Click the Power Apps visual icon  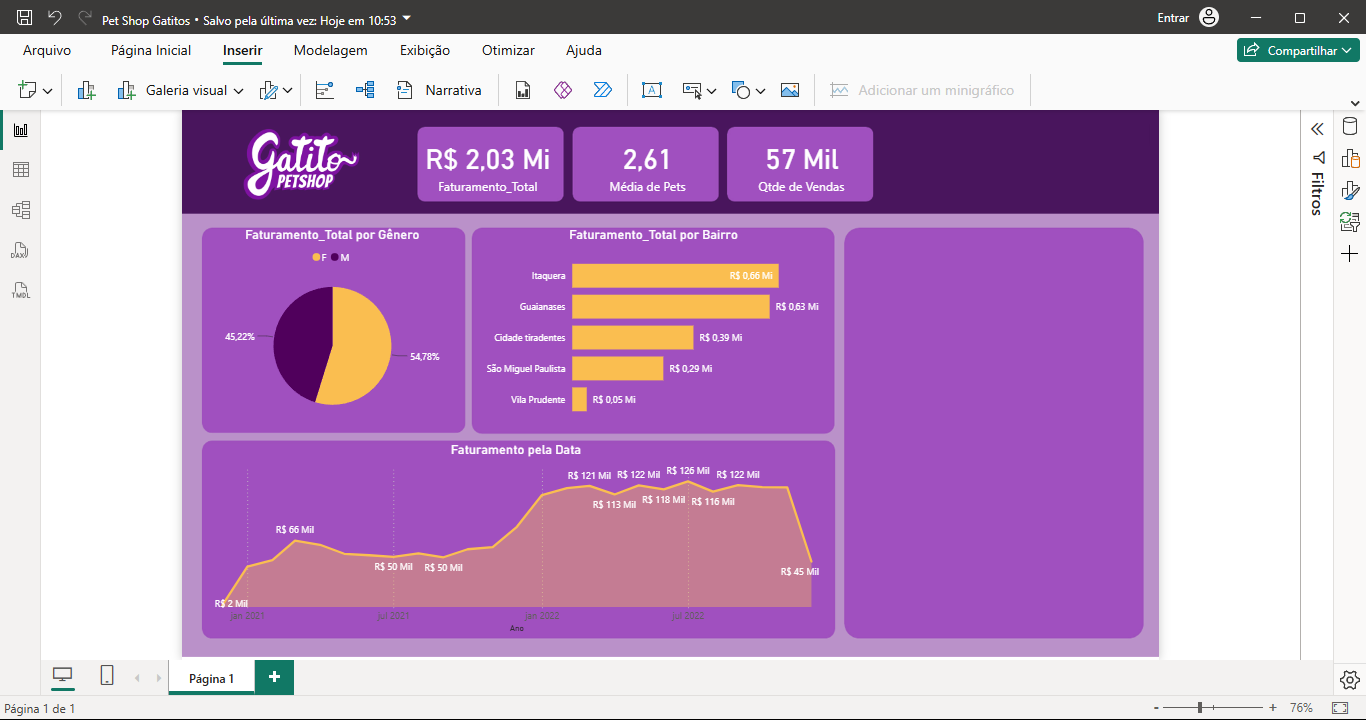point(563,90)
